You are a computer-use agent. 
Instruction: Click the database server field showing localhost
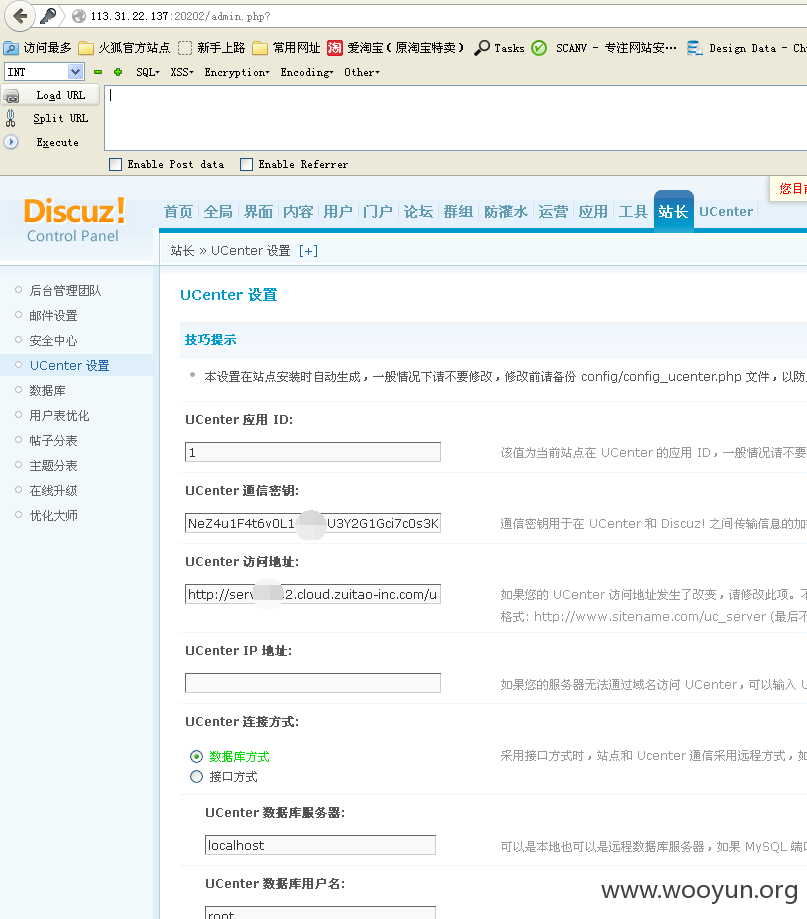point(321,845)
